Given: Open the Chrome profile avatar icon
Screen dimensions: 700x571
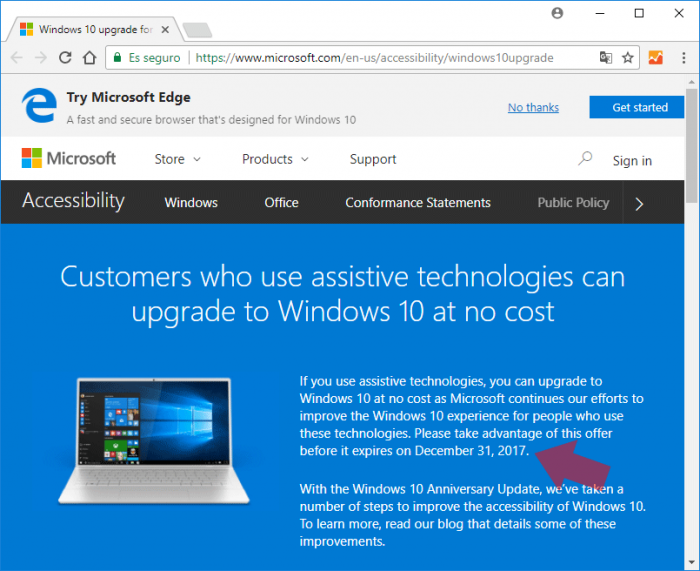Looking at the screenshot, I should click(557, 13).
